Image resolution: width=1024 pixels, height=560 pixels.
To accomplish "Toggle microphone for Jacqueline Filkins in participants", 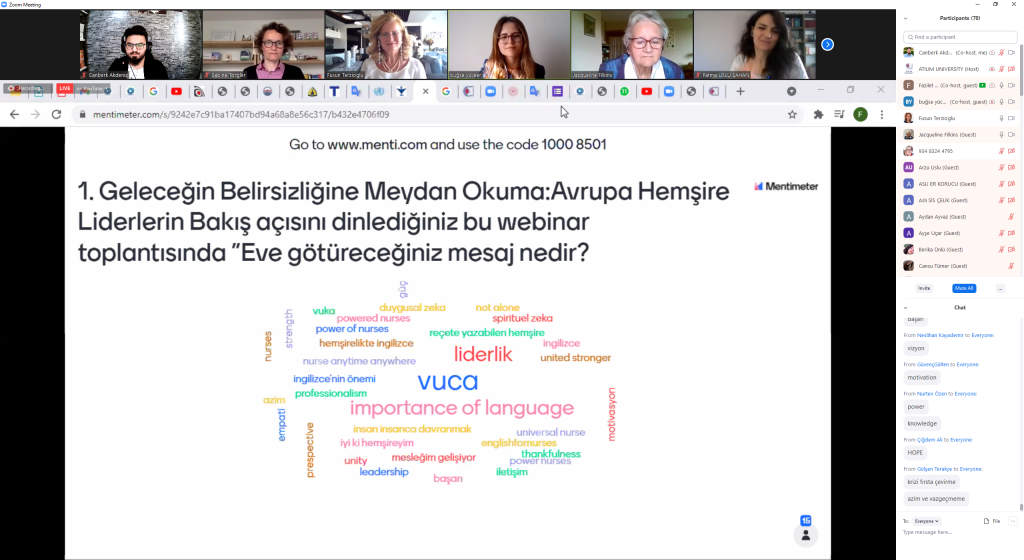I will pyautogui.click(x=1001, y=134).
